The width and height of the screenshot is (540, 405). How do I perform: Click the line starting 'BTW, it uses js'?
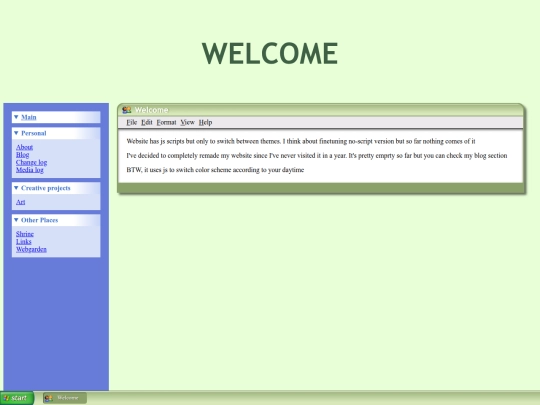[215, 170]
